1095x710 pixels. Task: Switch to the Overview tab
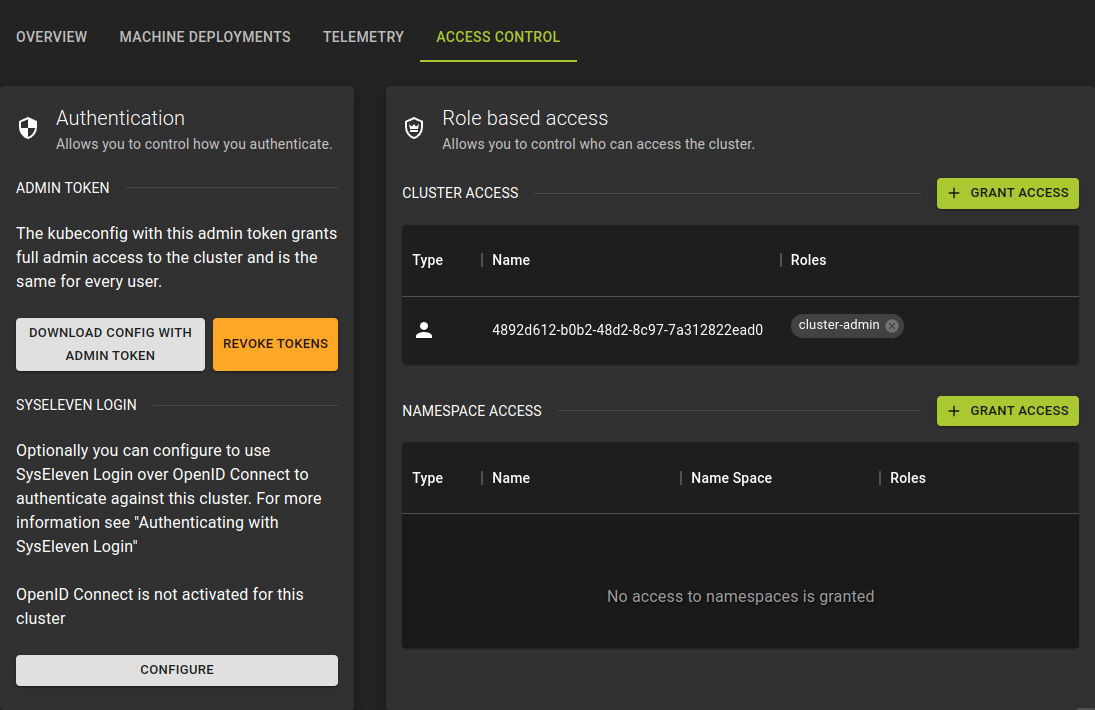[x=51, y=37]
